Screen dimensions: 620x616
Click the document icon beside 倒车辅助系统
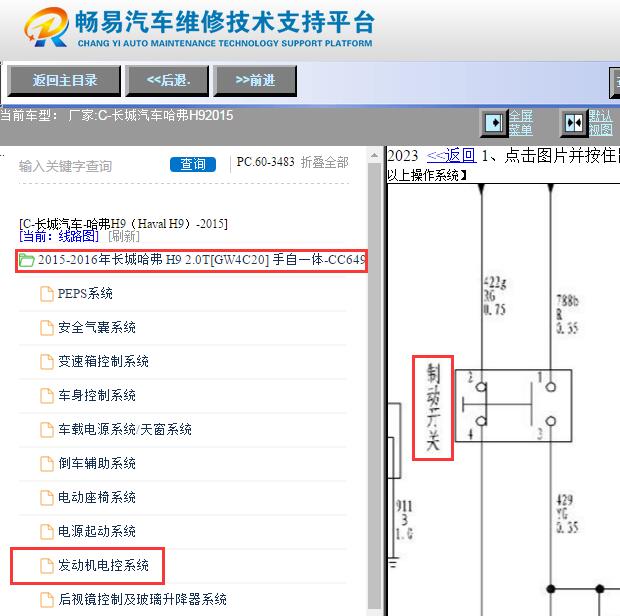pos(47,464)
